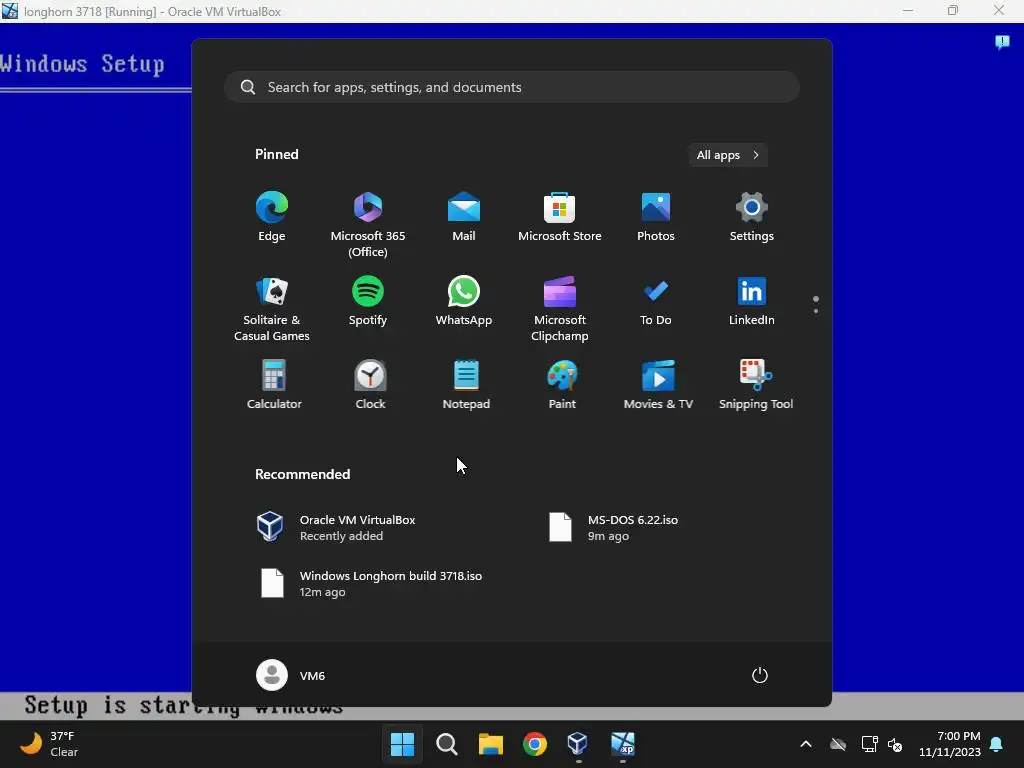The width and height of the screenshot is (1024, 768).
Task: Open Settings from pinned apps
Action: (752, 218)
